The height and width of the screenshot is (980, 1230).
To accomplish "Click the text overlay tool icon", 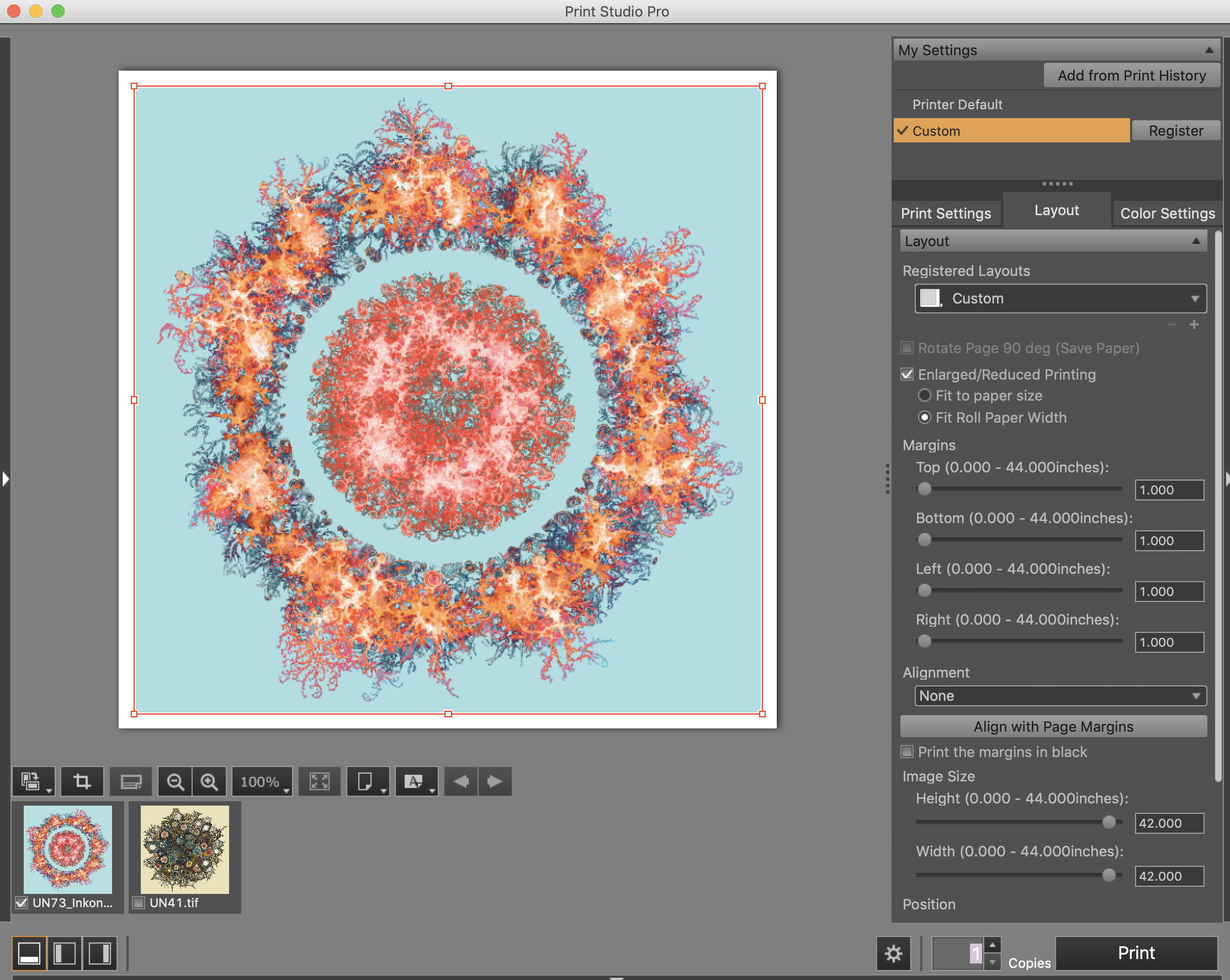I will [415, 781].
